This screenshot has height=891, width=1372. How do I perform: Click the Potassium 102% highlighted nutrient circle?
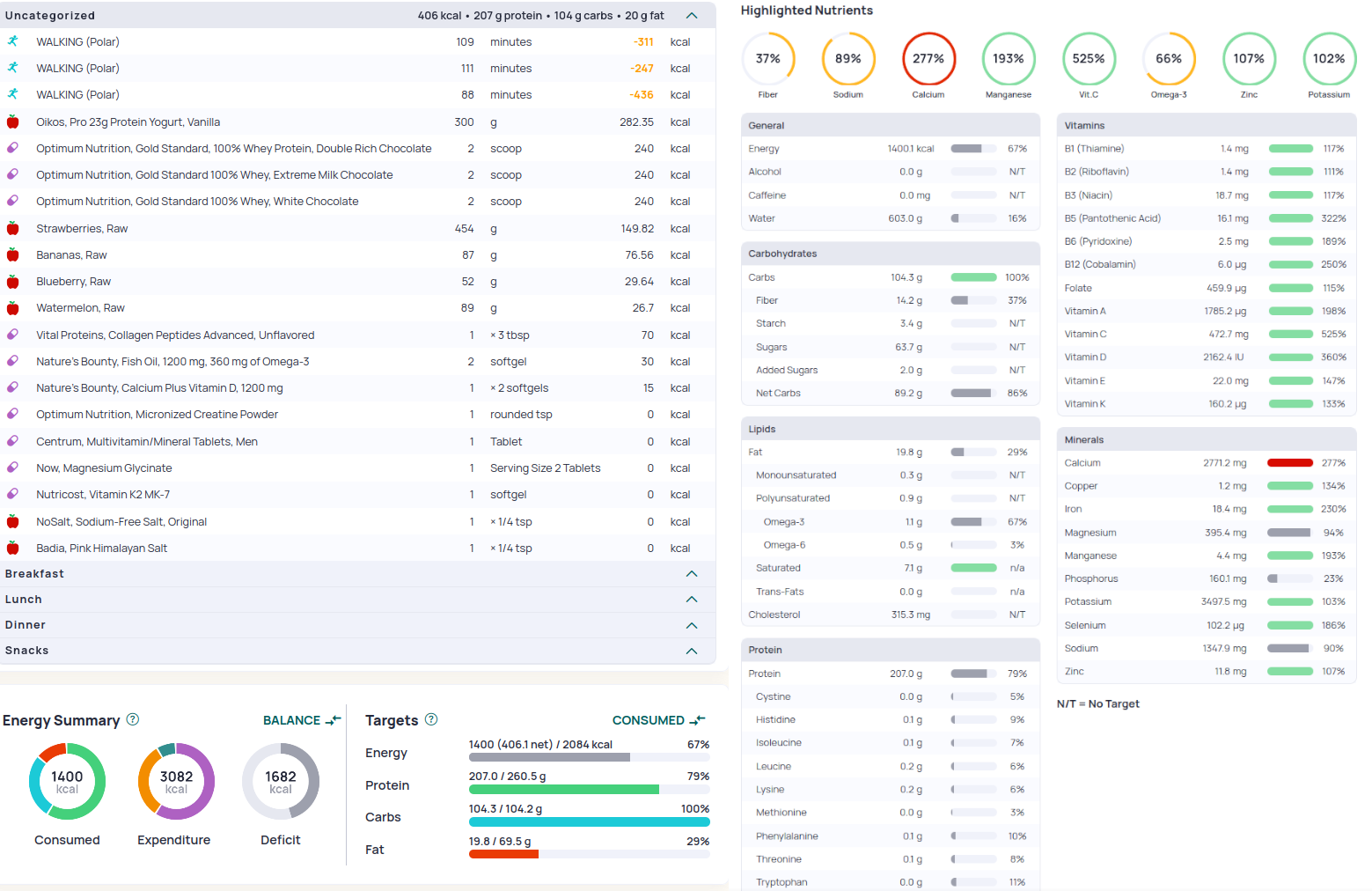pos(1329,59)
